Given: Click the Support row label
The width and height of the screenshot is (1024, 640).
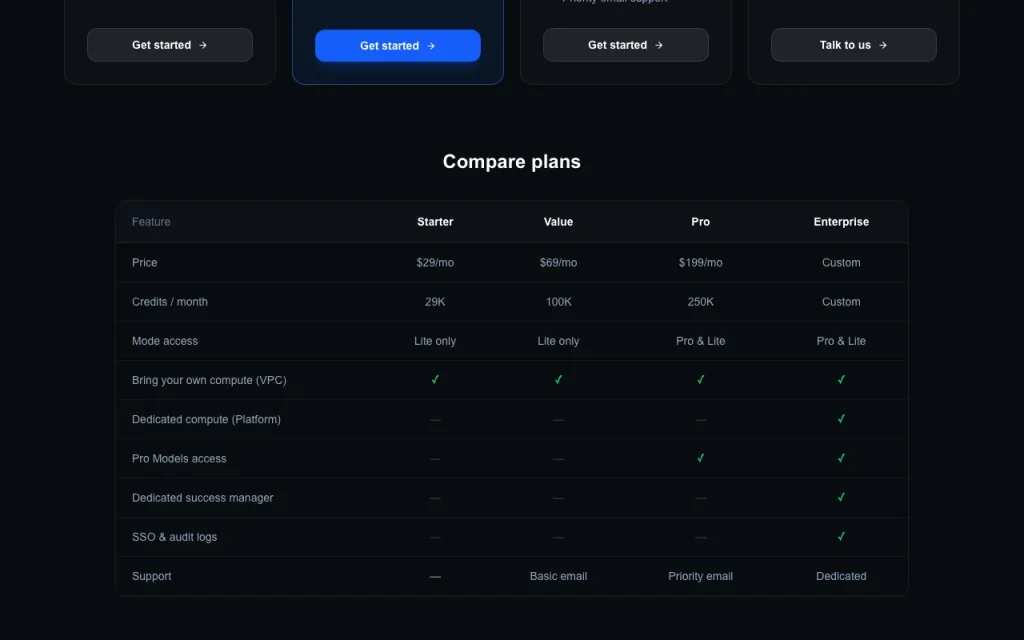Looking at the screenshot, I should [152, 576].
